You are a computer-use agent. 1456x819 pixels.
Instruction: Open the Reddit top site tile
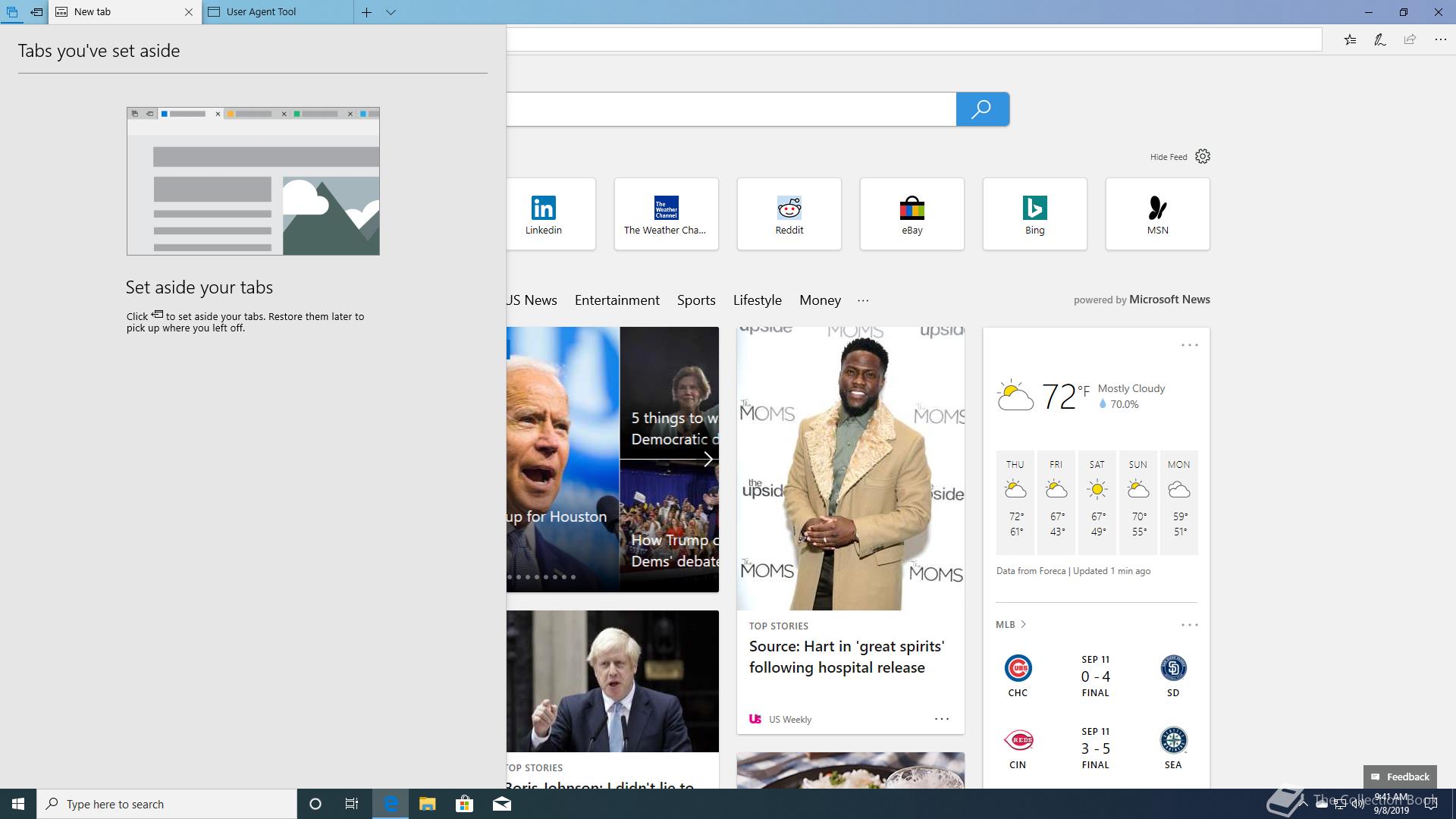(789, 214)
